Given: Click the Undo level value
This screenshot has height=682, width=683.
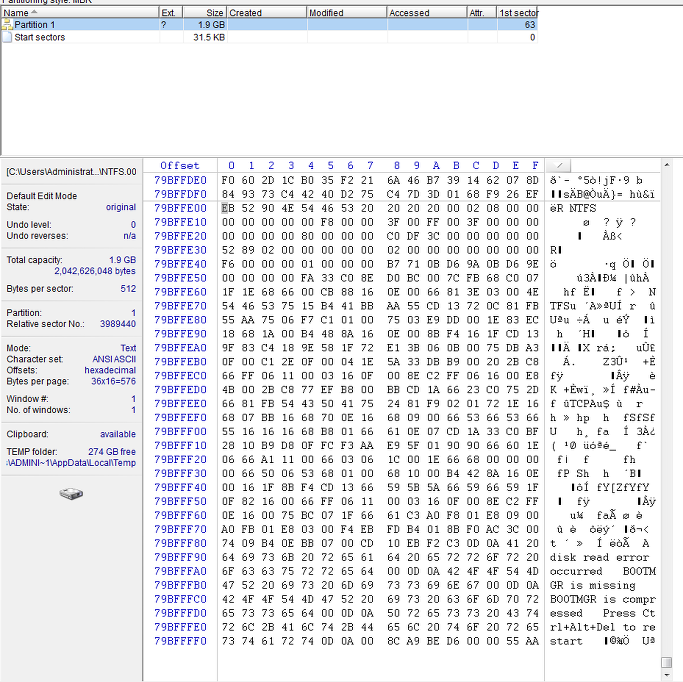Looking at the screenshot, I should [133, 225].
